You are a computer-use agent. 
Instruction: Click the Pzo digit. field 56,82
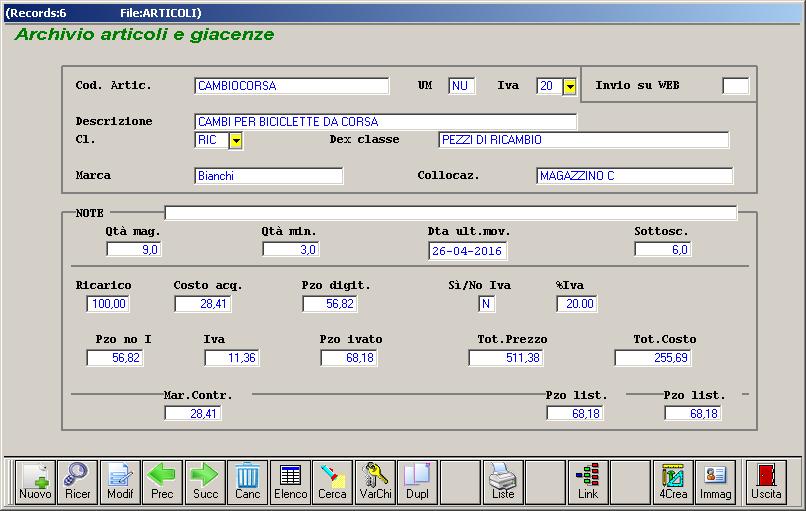330,304
